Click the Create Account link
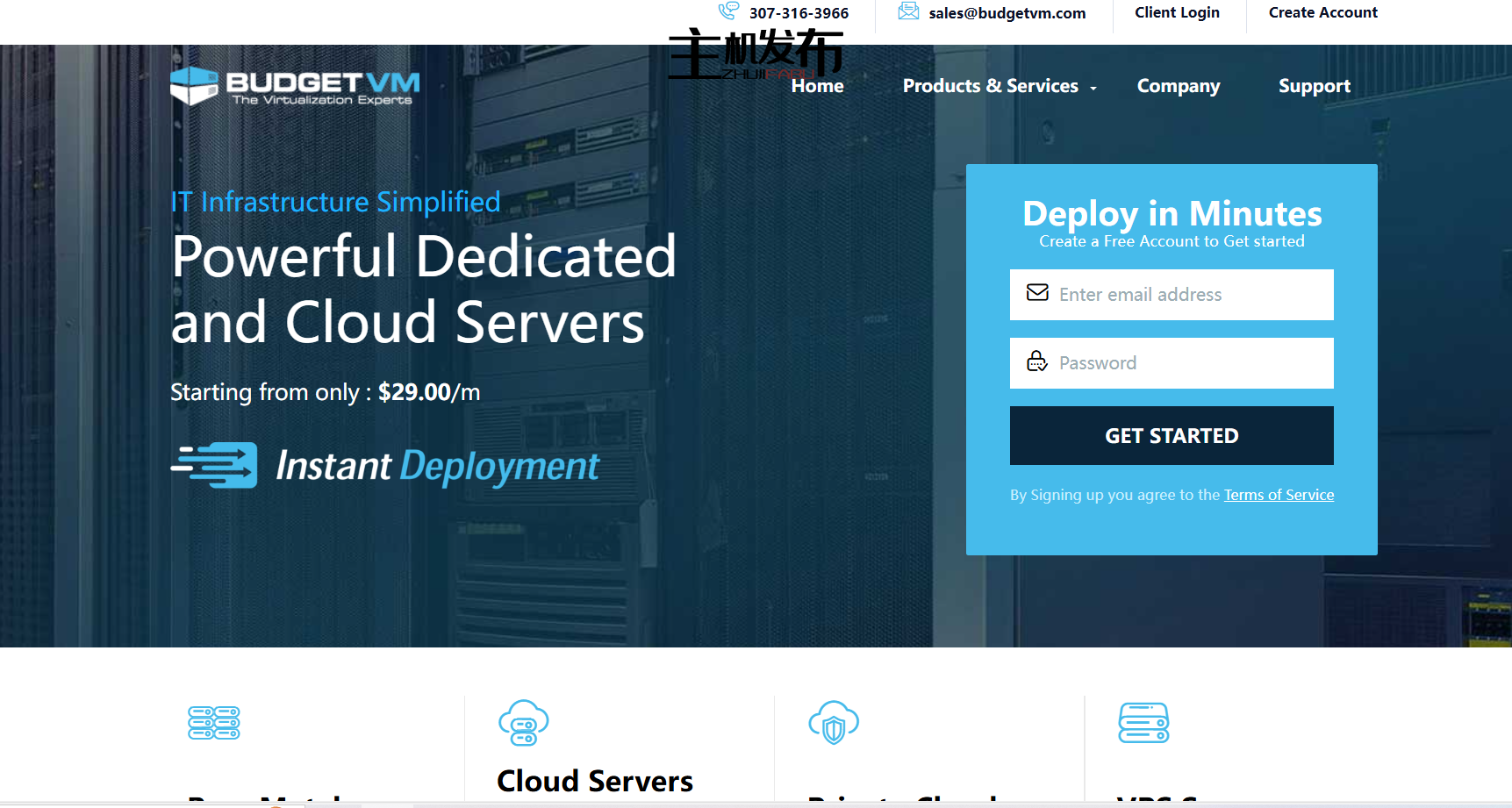The image size is (1512, 808). click(1322, 12)
